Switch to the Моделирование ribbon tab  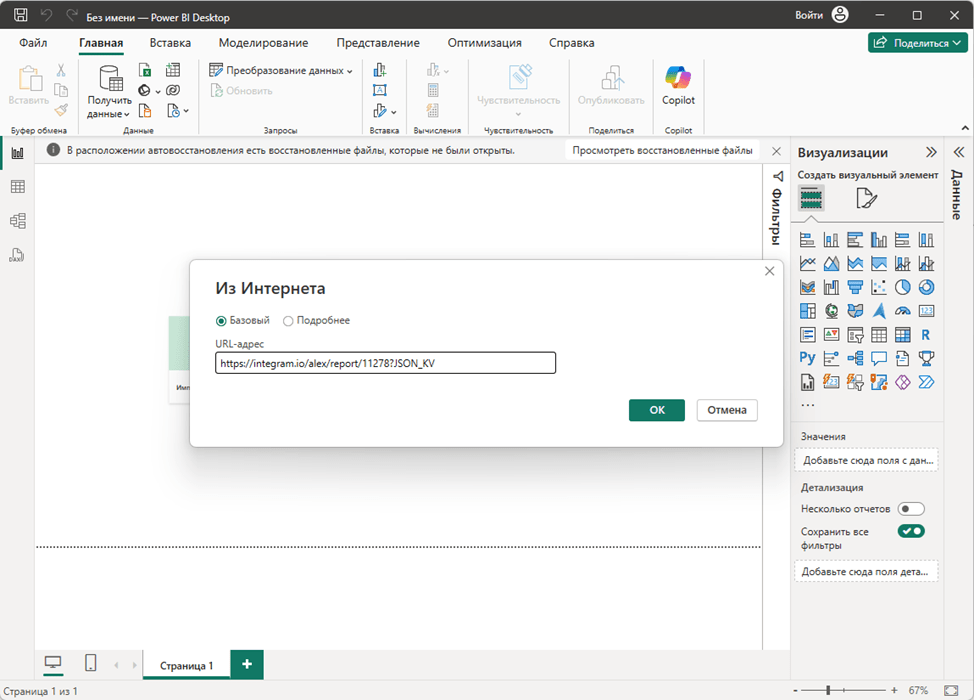263,43
